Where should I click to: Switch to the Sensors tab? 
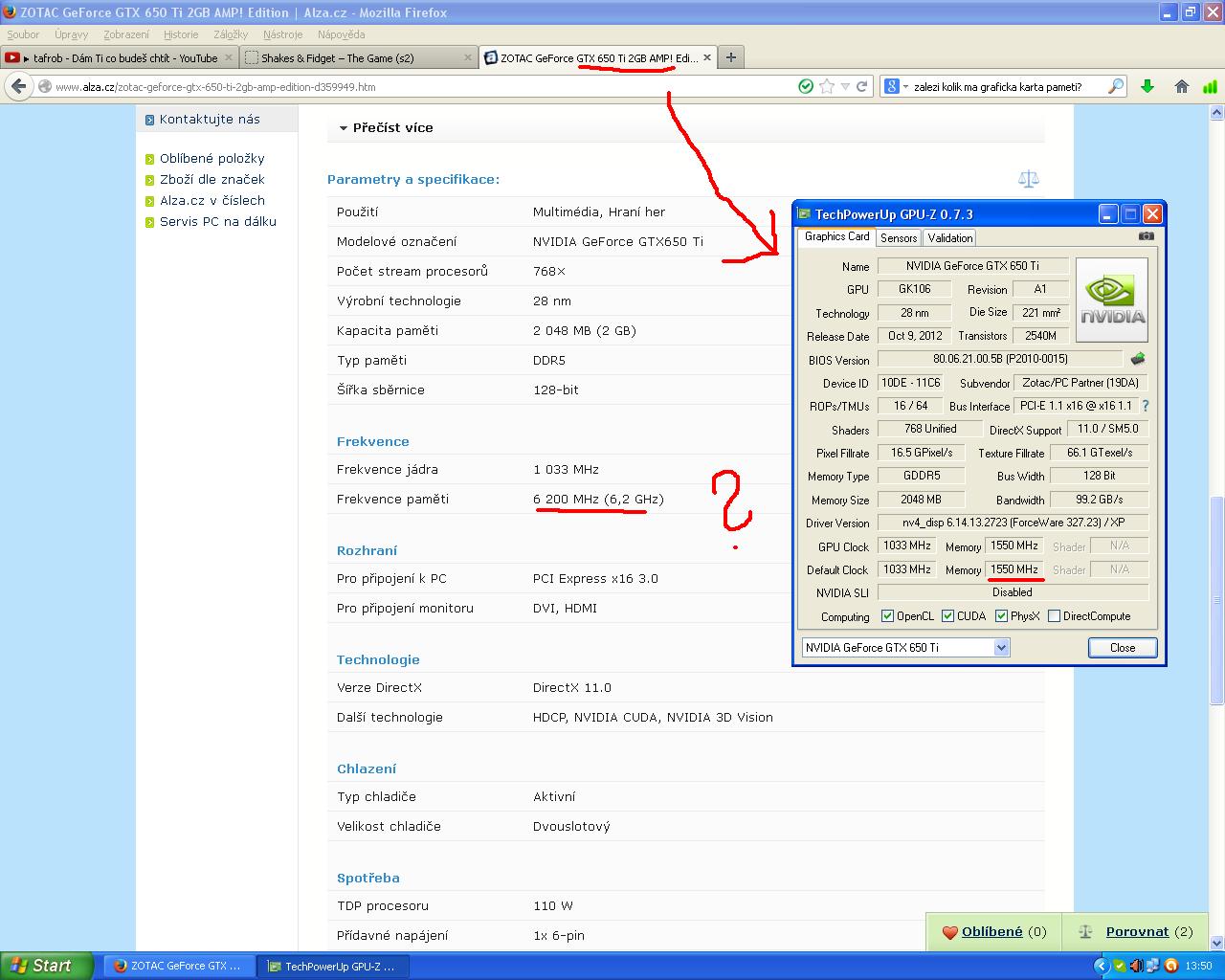point(899,238)
